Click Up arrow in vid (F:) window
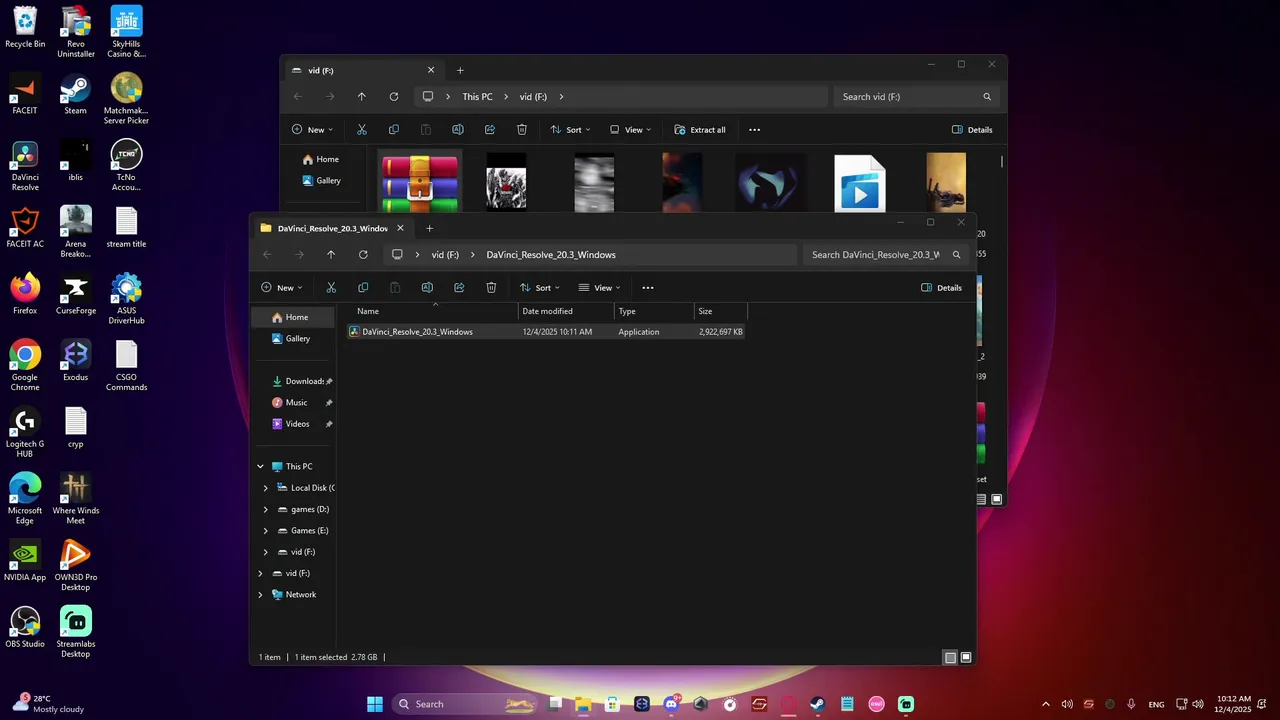 click(362, 97)
